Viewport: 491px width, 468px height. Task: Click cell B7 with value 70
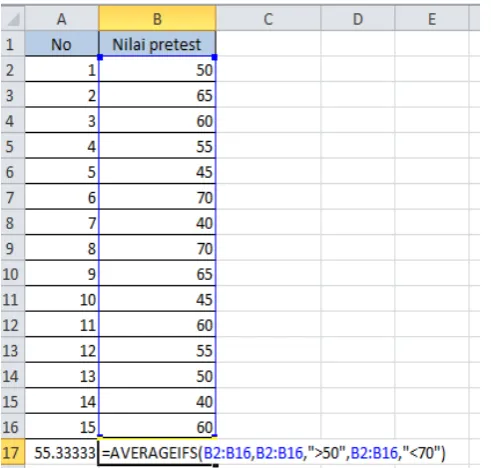(157, 197)
